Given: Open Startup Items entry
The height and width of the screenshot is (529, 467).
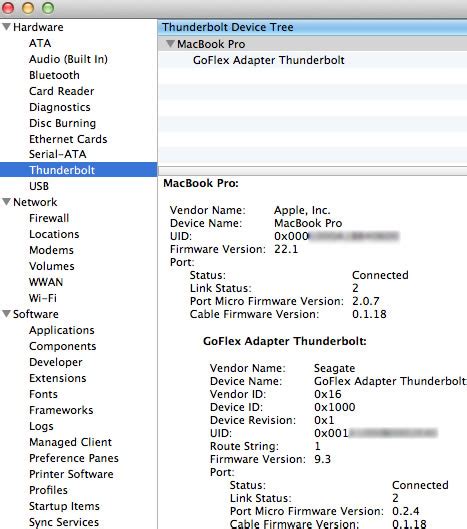Looking at the screenshot, I should pyautogui.click(x=64, y=506).
